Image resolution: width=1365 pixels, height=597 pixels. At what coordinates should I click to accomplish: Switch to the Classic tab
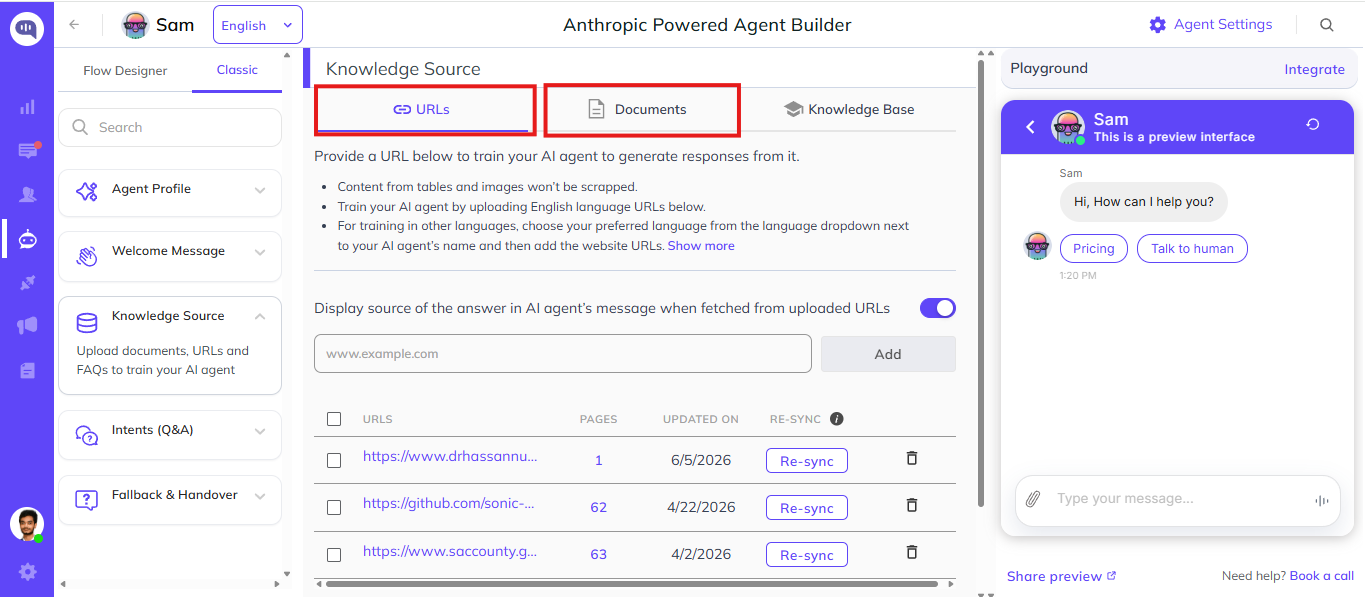[x=237, y=70]
